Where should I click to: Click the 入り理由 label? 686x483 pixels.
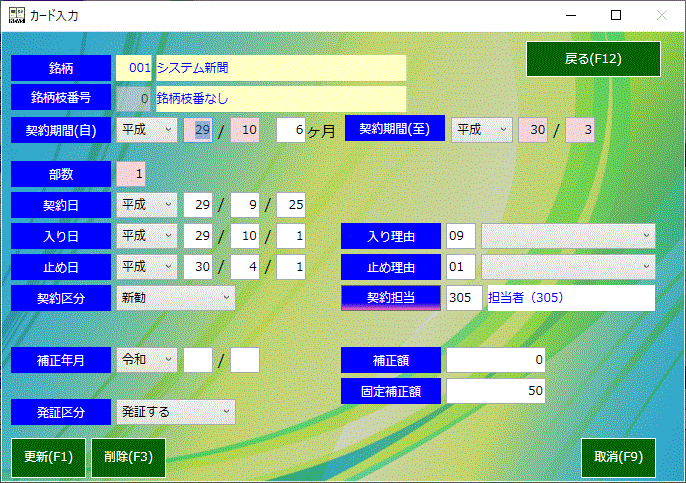pyautogui.click(x=391, y=236)
